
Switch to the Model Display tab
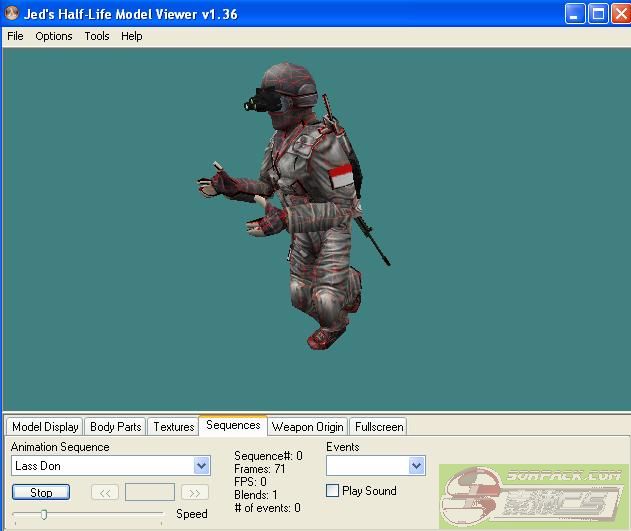pos(45,426)
